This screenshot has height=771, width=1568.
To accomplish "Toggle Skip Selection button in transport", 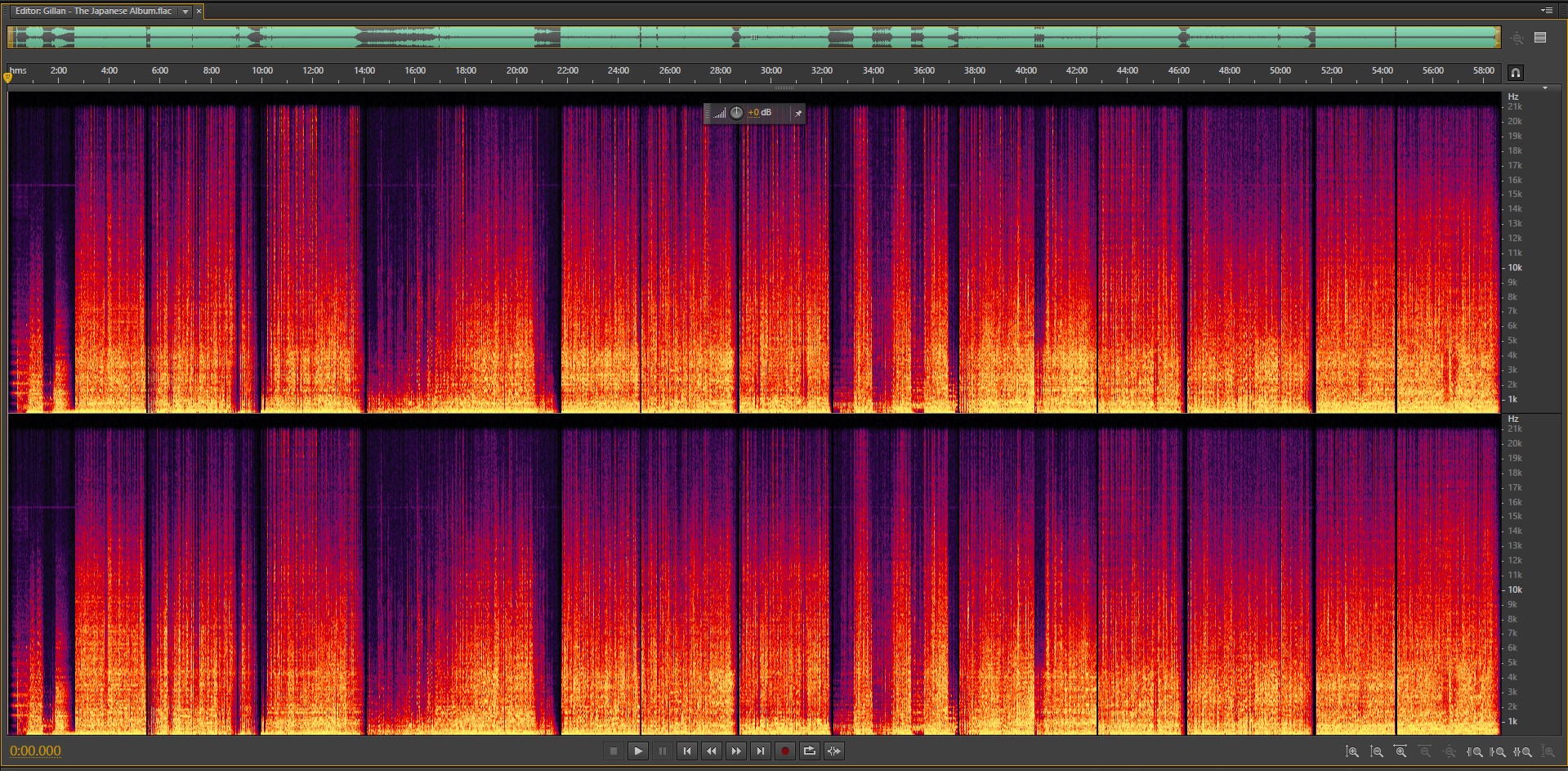I will (x=833, y=751).
